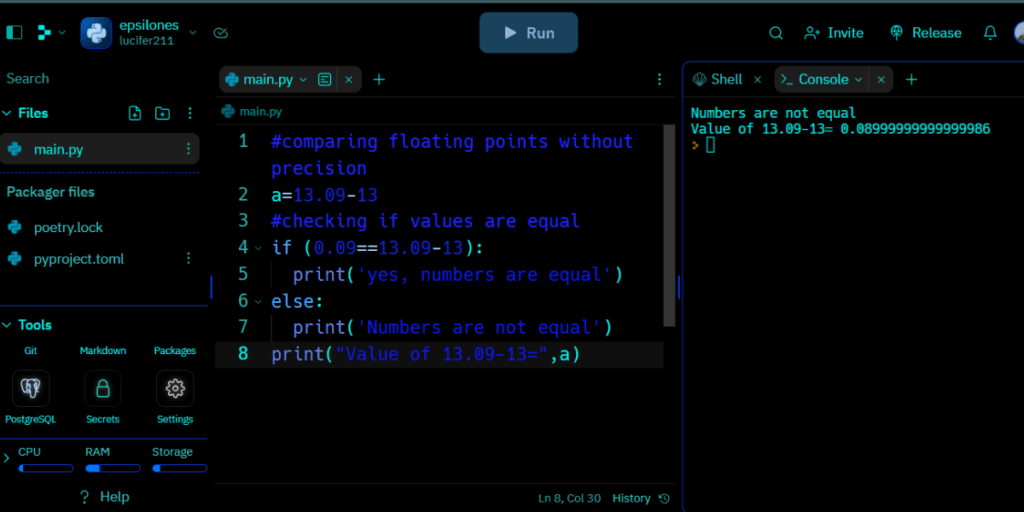The image size is (1024, 512).
Task: Add a new tab in console pane
Action: tap(912, 80)
